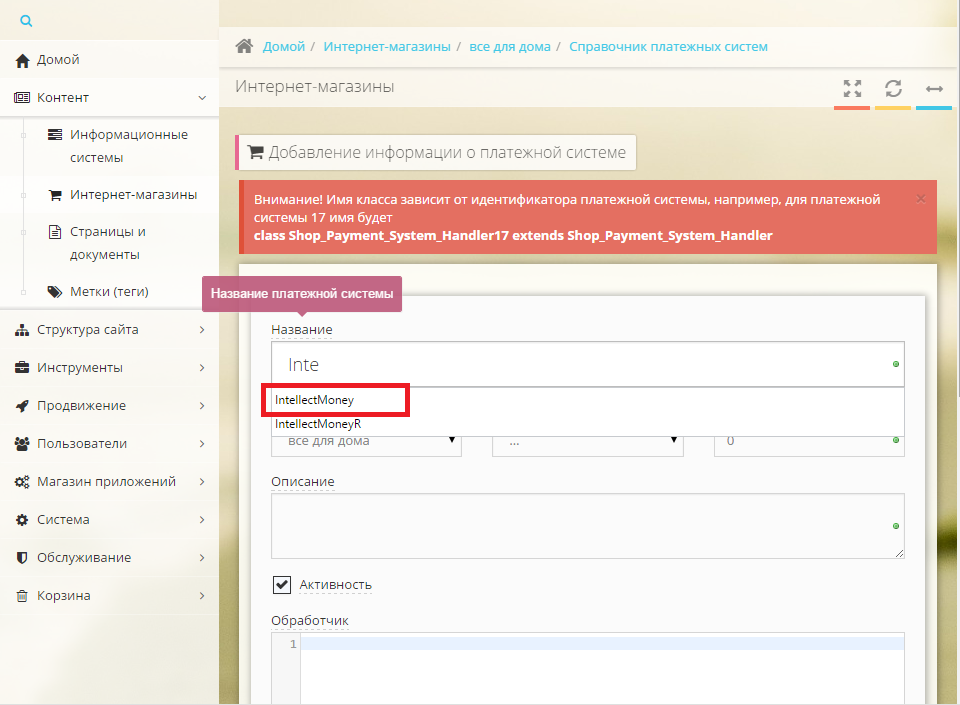This screenshot has height=705, width=960.
Task: Toggle the Активность checkbox
Action: click(x=282, y=584)
